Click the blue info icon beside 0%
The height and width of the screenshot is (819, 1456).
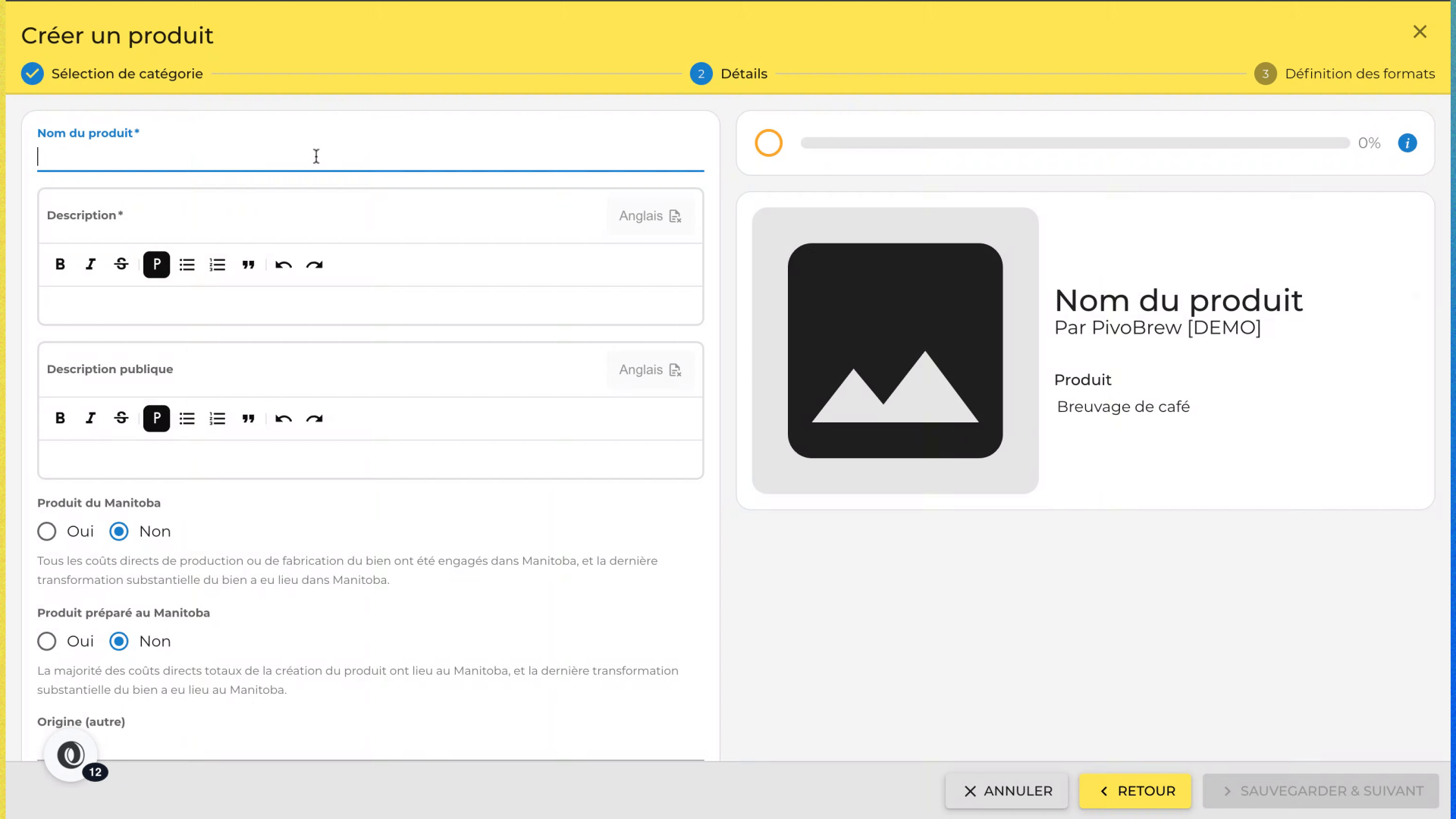[1407, 143]
